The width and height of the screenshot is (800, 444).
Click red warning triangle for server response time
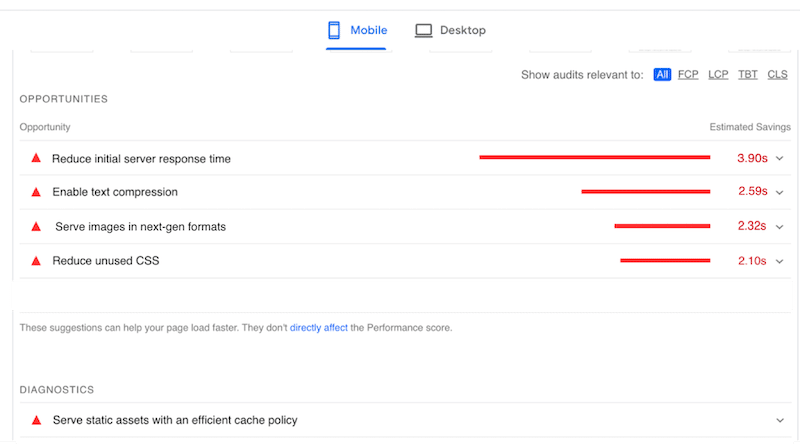pyautogui.click(x=36, y=158)
